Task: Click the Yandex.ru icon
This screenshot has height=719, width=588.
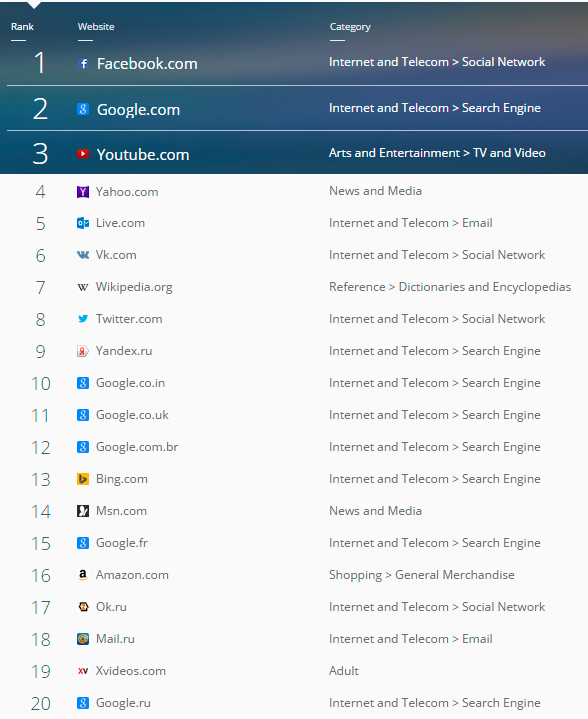Action: coord(83,351)
